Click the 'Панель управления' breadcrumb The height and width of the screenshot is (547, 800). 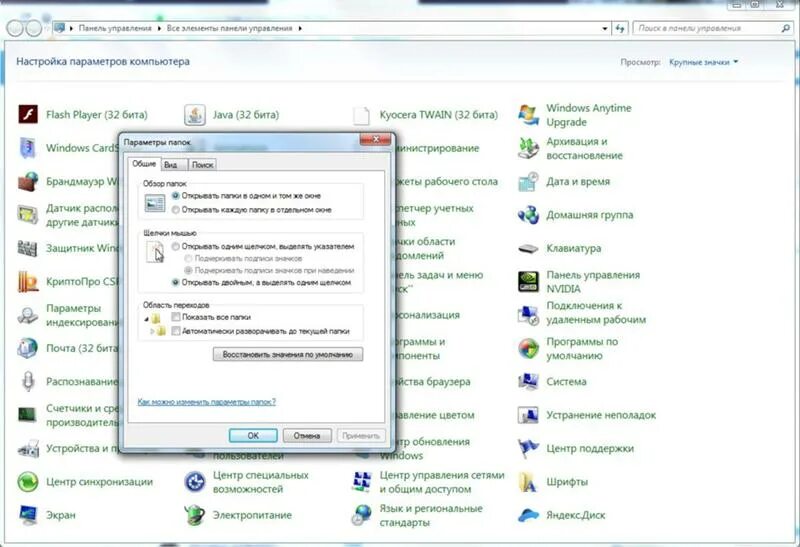(x=115, y=29)
